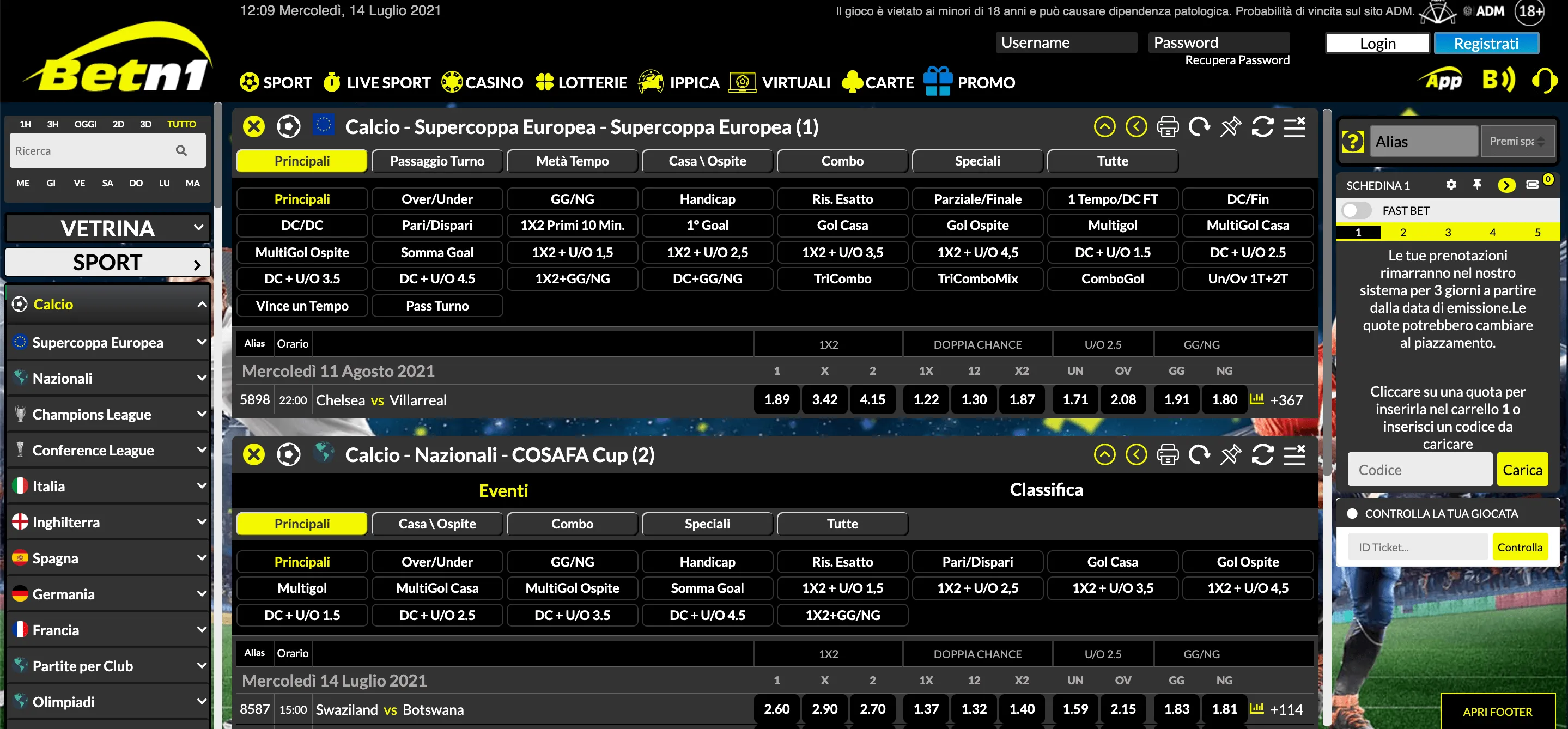Viewport: 1568px width, 729px height.
Task: Switch to the Classifica tab
Action: tap(1047, 489)
